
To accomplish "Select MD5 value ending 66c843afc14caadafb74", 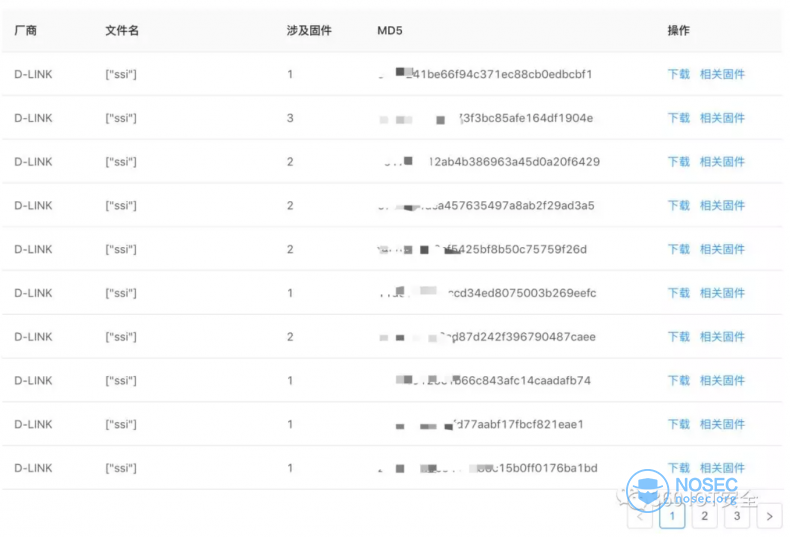I will tap(493, 380).
